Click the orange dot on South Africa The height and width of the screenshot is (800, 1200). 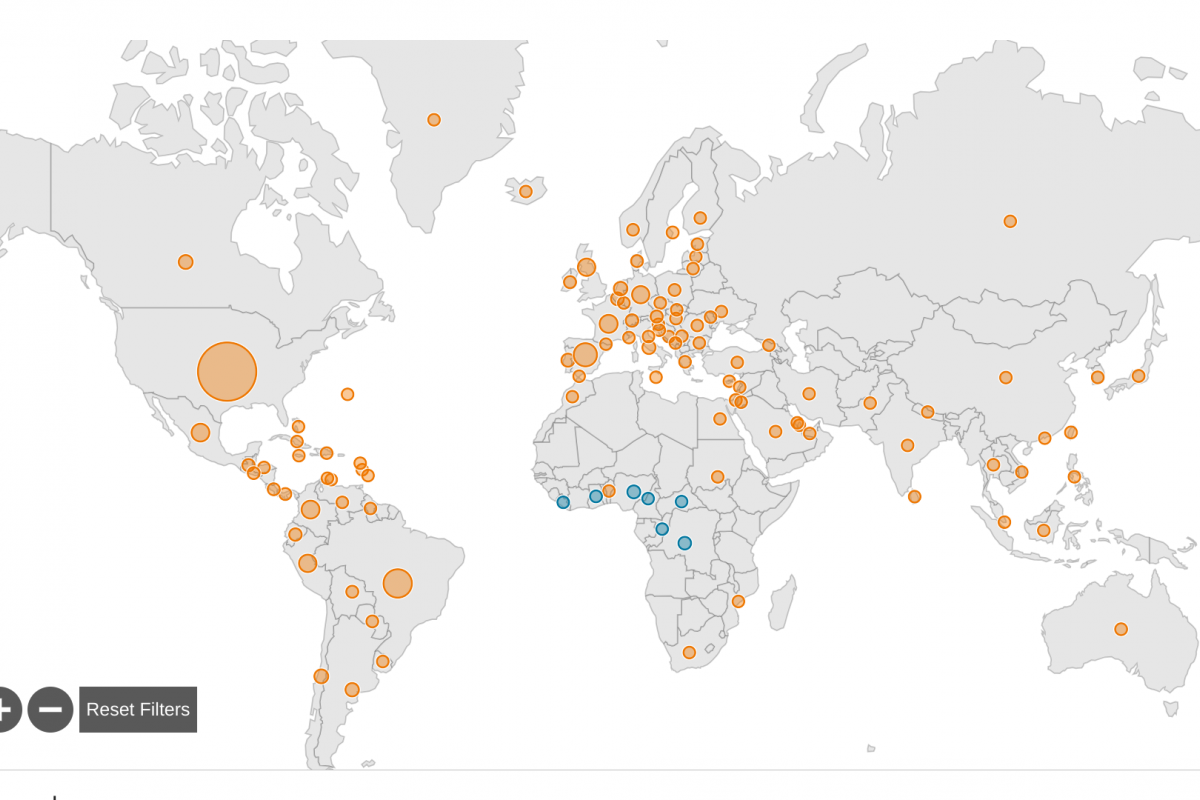(689, 653)
